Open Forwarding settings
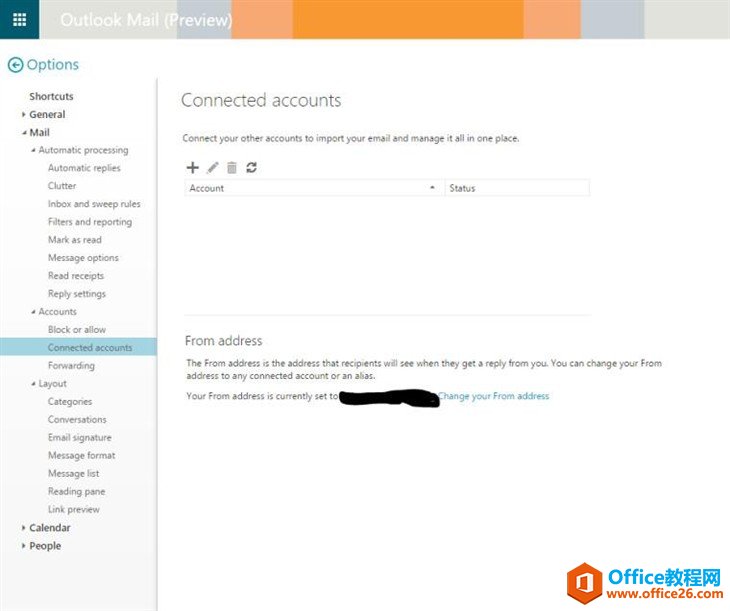730x611 pixels. [71, 366]
